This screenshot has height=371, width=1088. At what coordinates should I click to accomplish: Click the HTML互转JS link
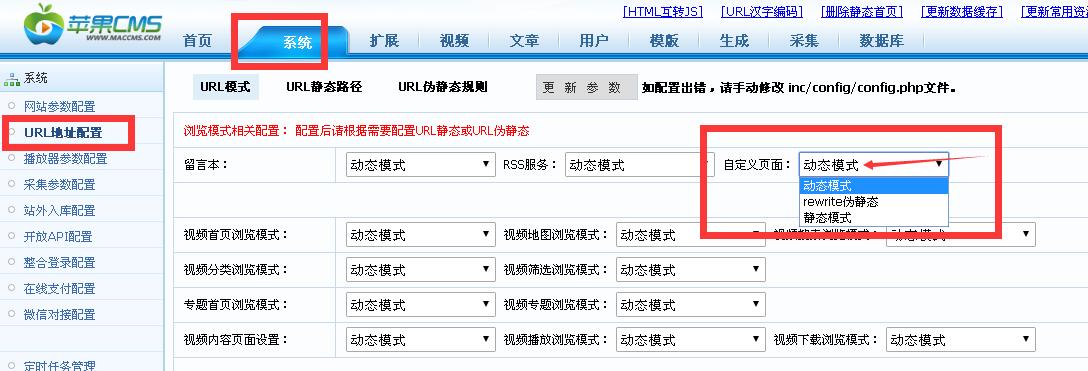pos(663,12)
